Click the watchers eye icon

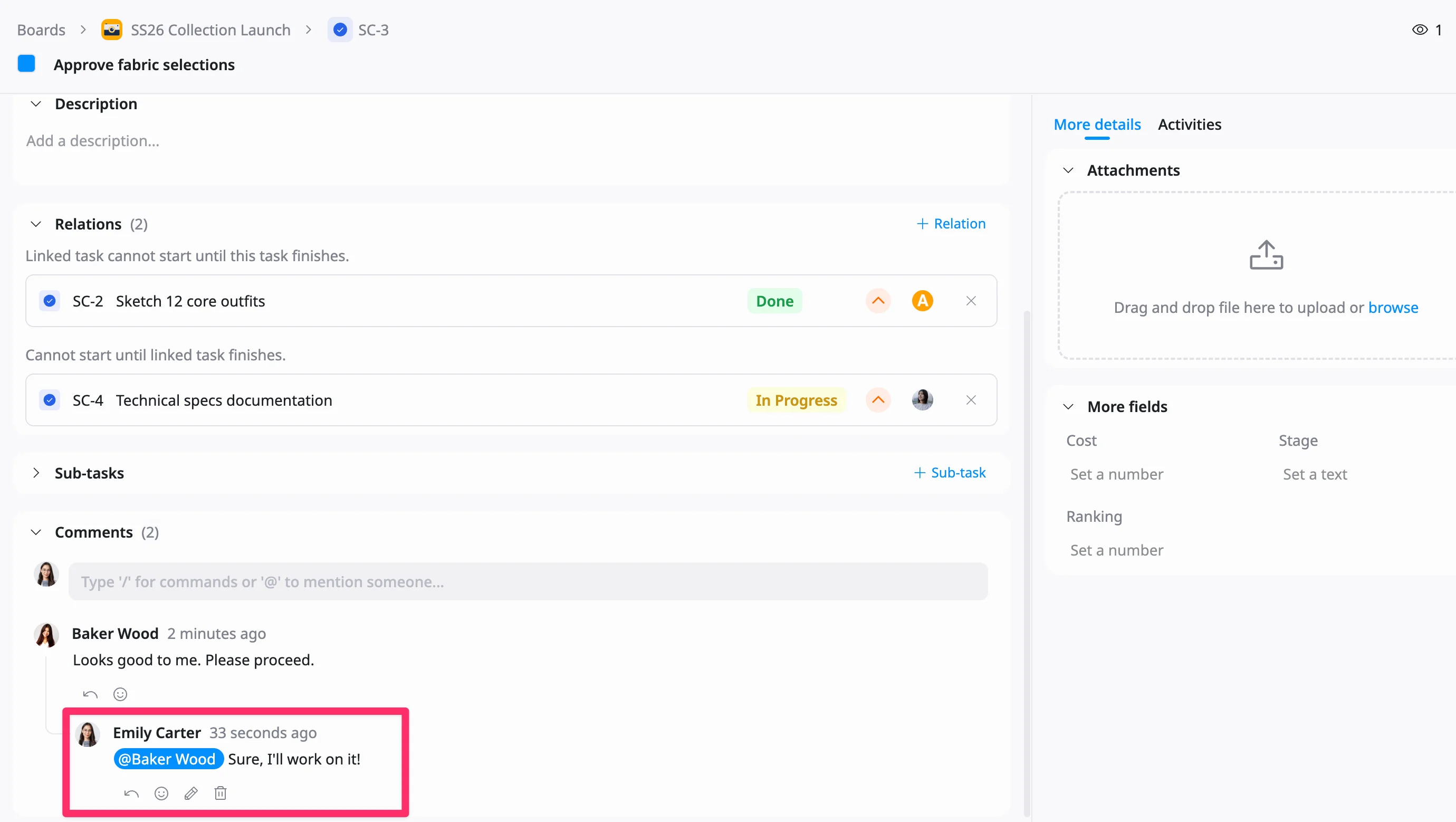(1419, 30)
